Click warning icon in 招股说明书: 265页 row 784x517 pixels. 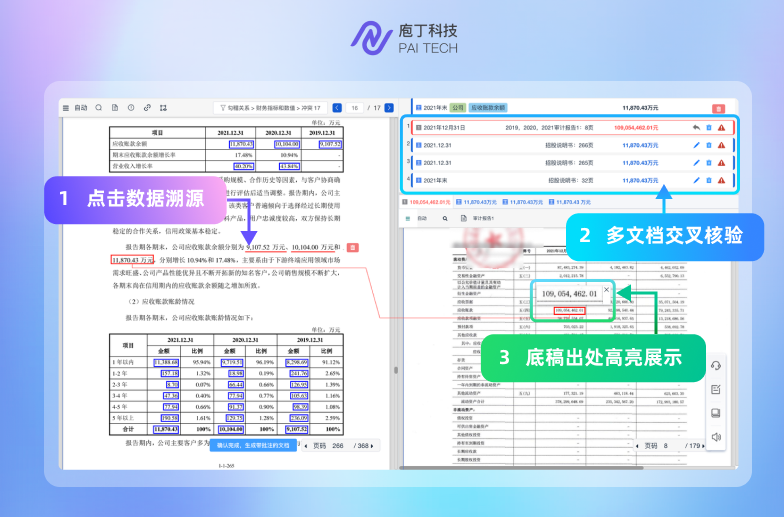[722, 162]
